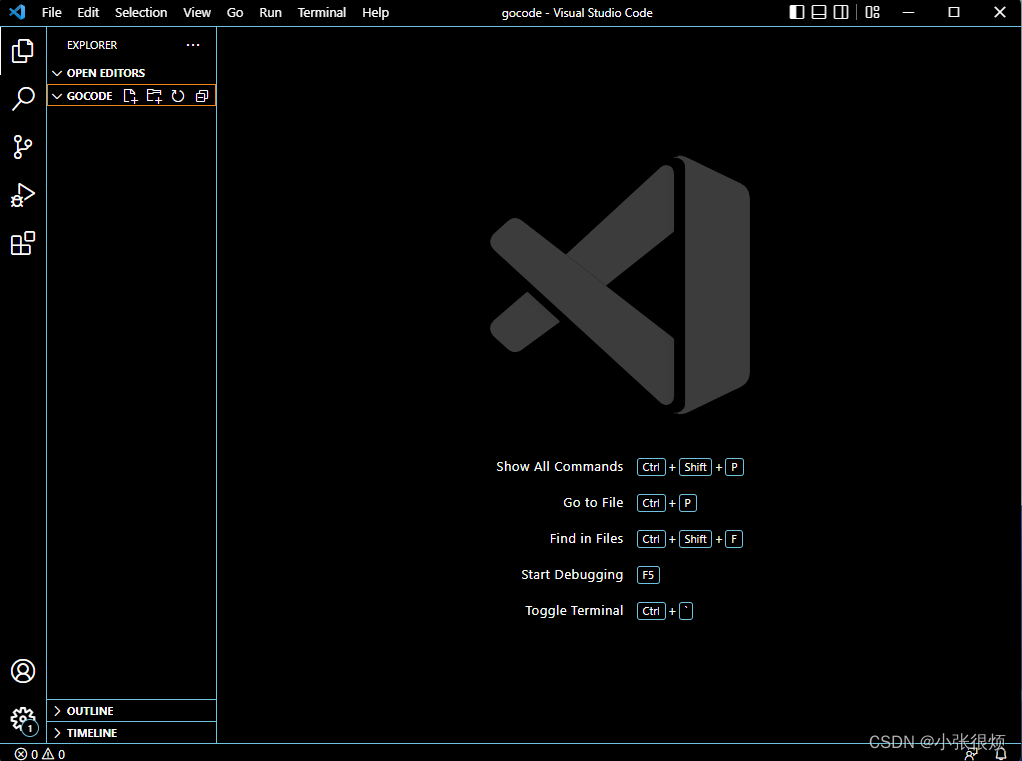This screenshot has height=761, width=1022.
Task: Open the Run menu
Action: [270, 12]
